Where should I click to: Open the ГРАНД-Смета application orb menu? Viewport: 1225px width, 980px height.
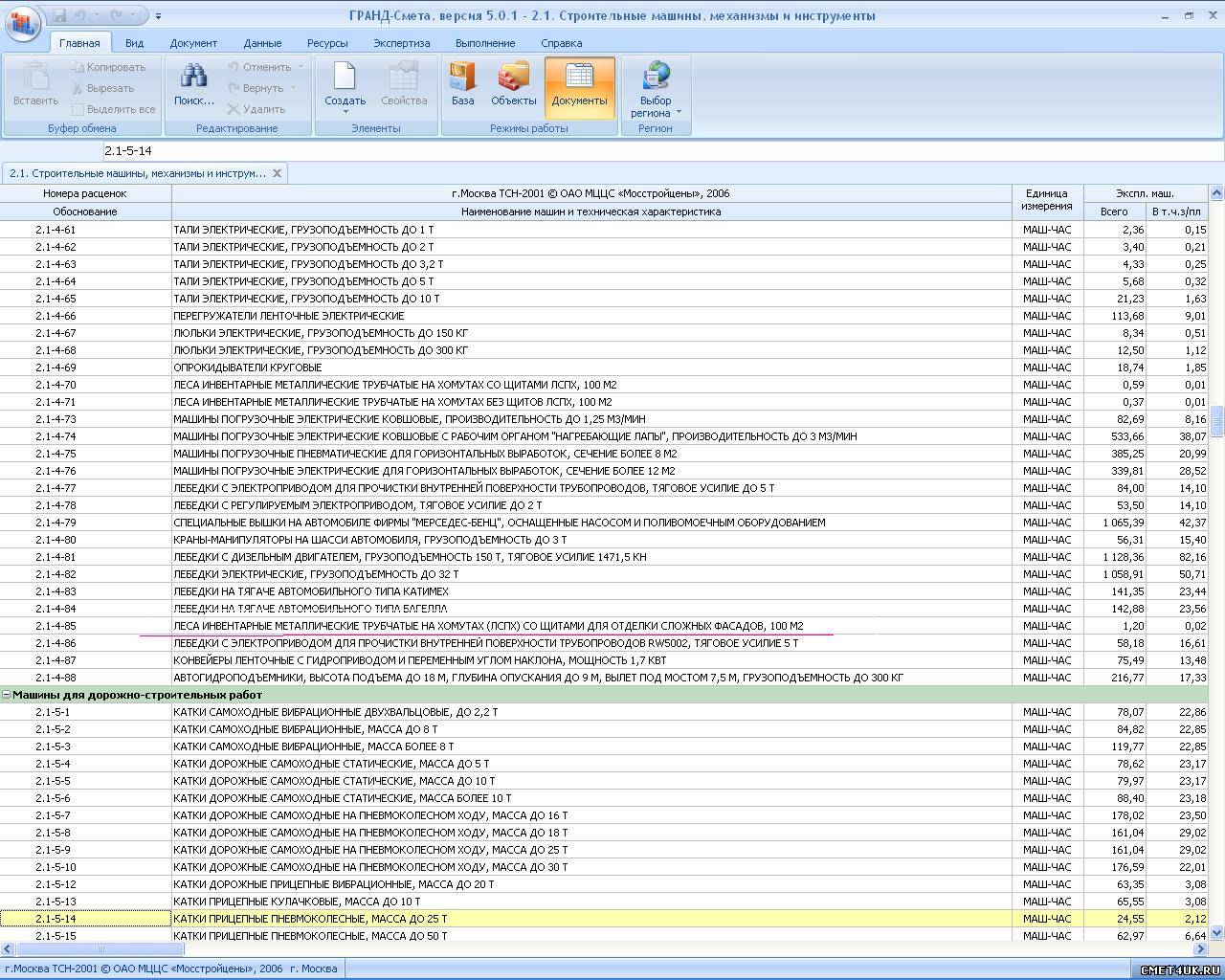[x=23, y=23]
